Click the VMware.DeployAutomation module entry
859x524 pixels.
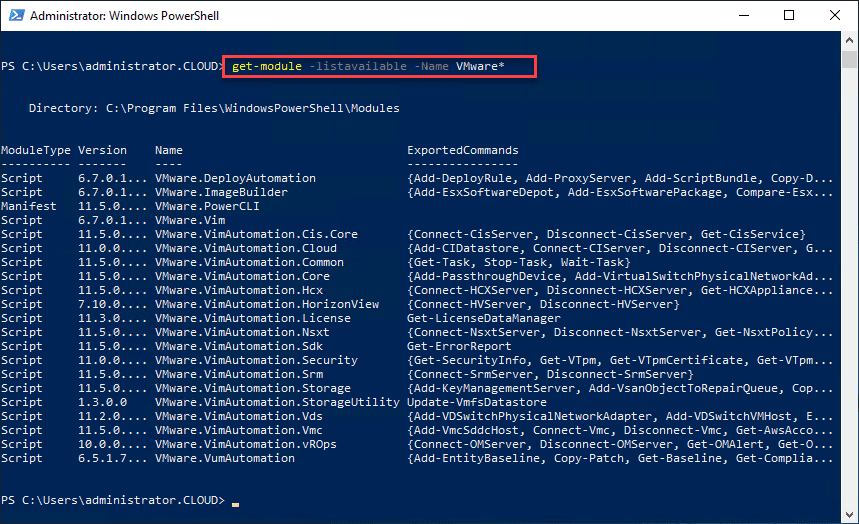pos(235,178)
